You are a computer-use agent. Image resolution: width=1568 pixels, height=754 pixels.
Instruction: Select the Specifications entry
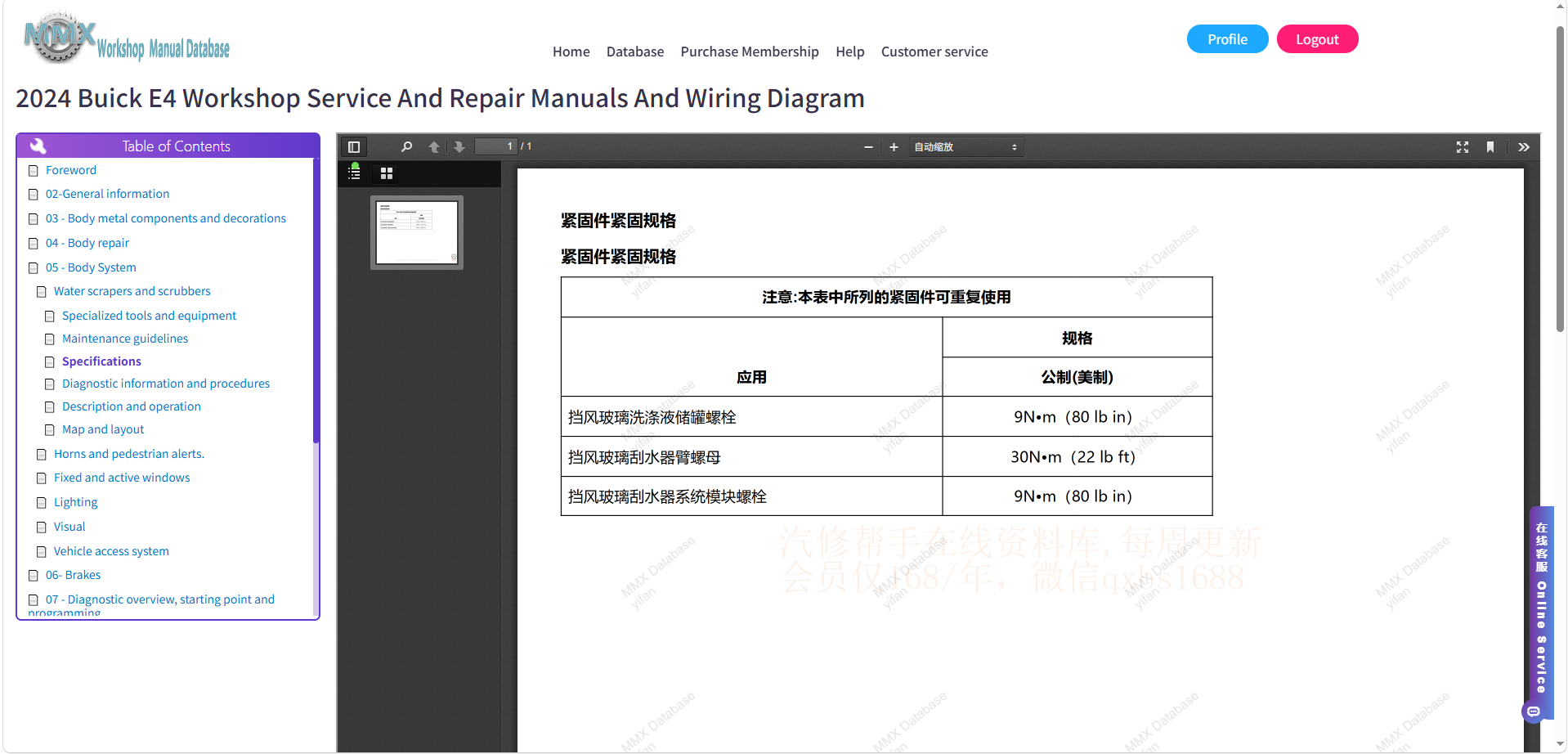pyautogui.click(x=101, y=361)
